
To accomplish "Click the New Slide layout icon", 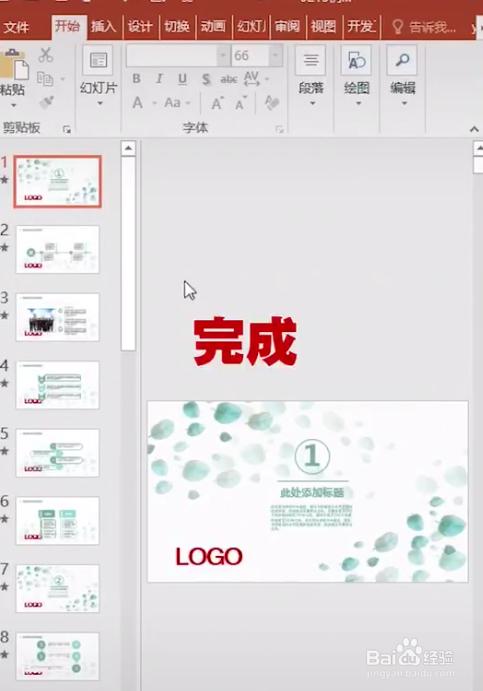I will click(x=98, y=59).
